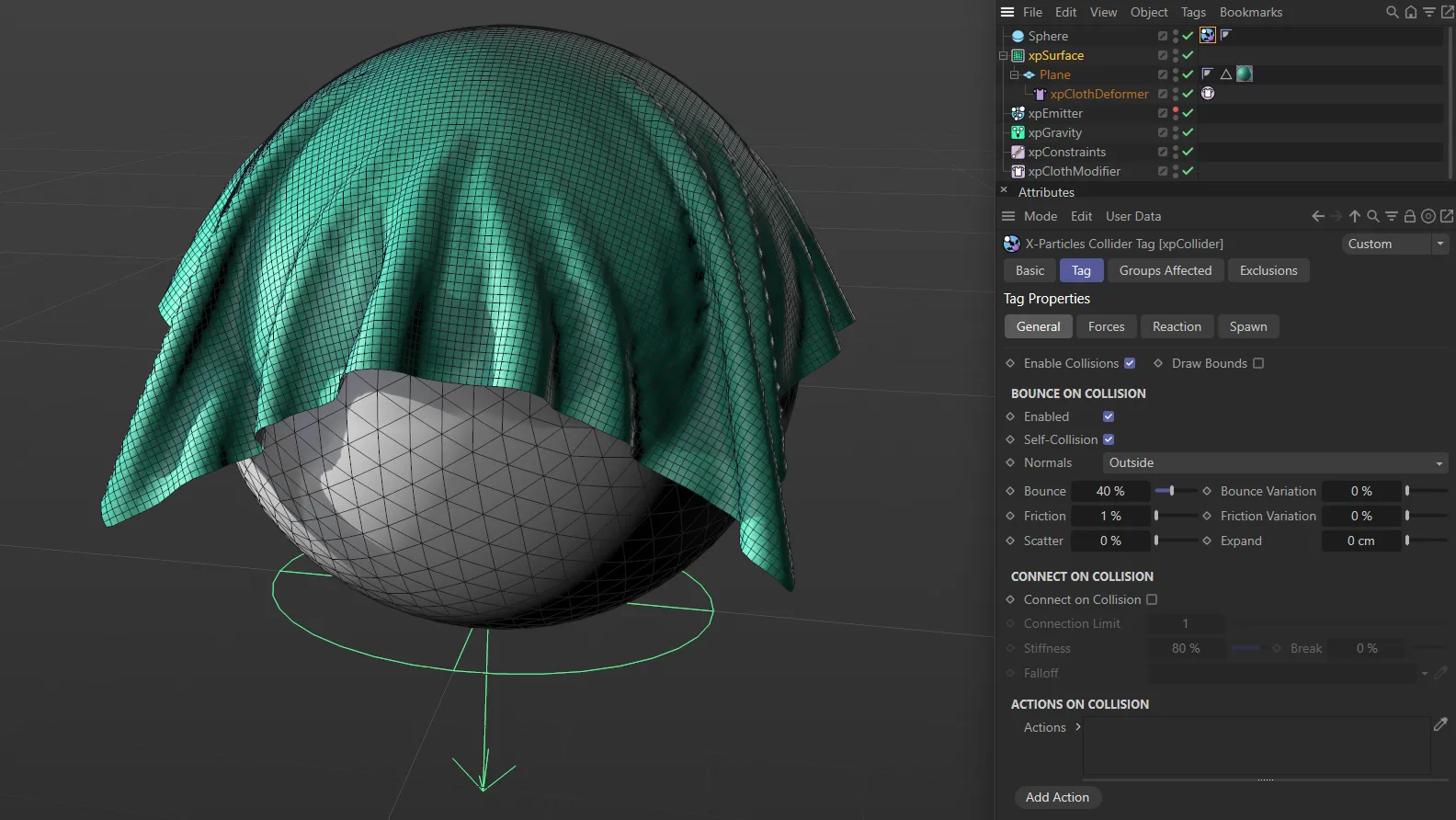Open the Attributes panel hamburger menu
Viewport: 1456px width, 820px height.
[1008, 216]
